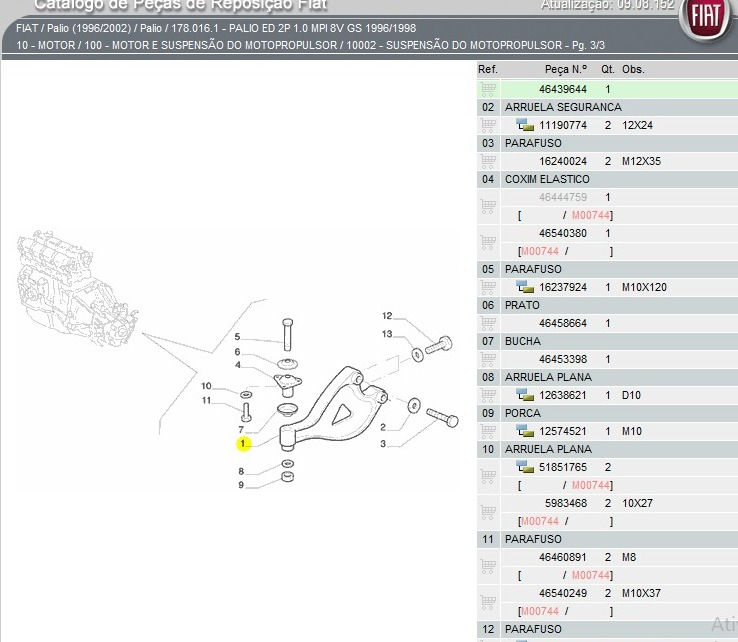This screenshot has width=738, height=642.
Task: Click cart icon for part 16237924
Action: [x=488, y=287]
